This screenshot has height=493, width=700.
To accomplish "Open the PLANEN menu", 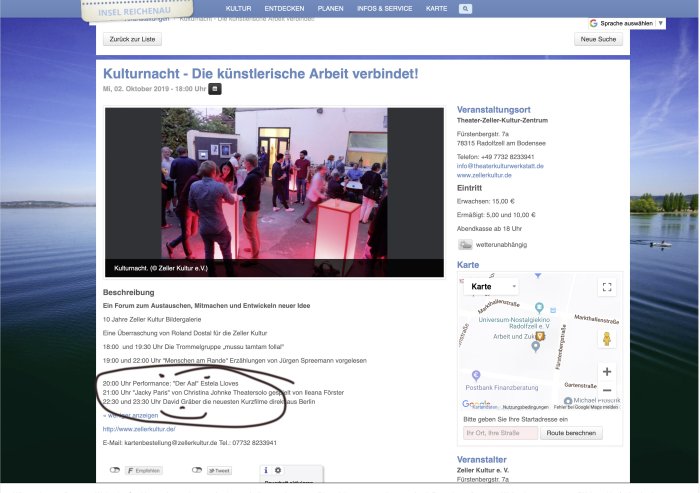I will pyautogui.click(x=330, y=8).
